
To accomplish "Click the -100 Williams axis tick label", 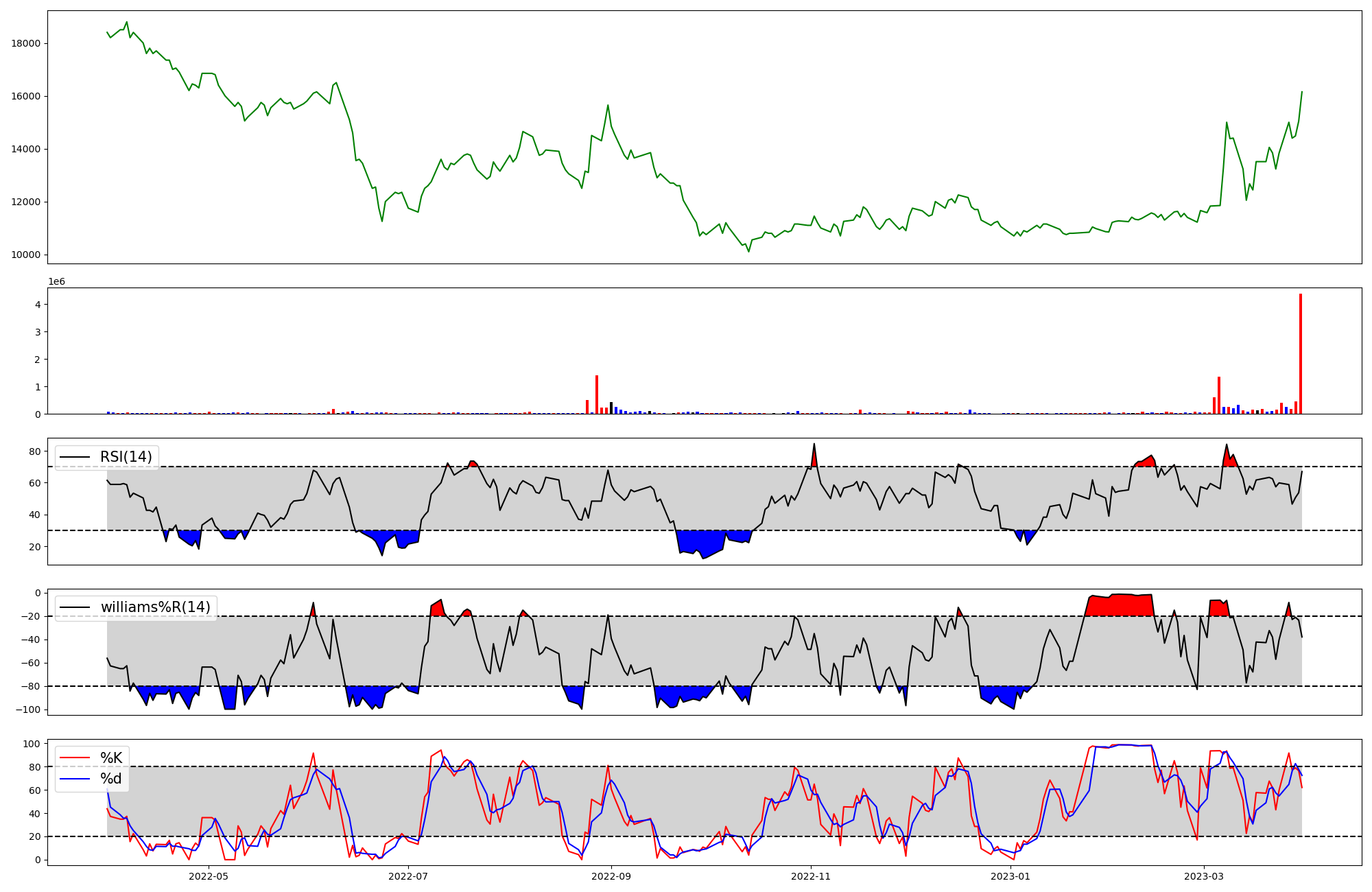I will pos(29,709).
